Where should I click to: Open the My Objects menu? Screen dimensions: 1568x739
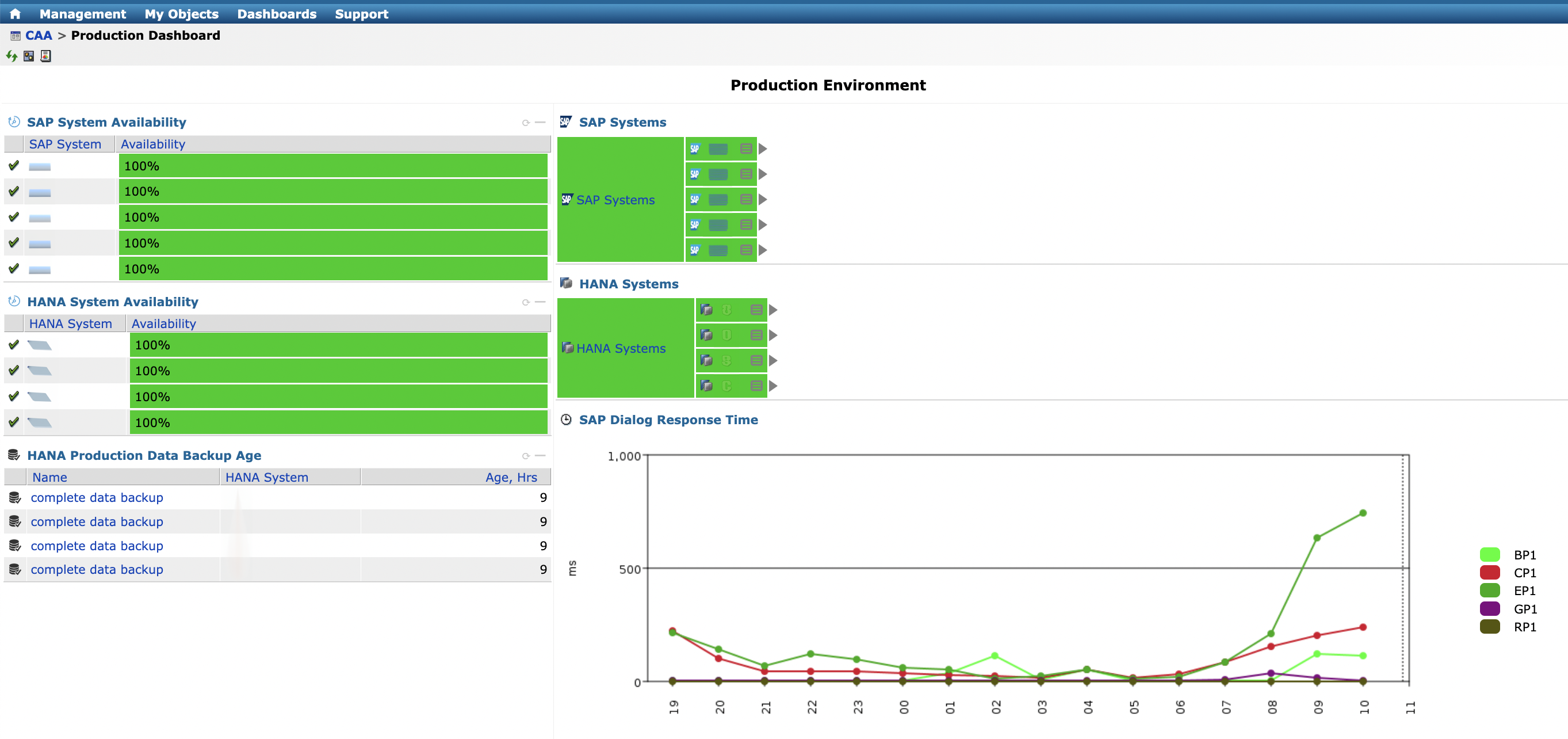(x=181, y=13)
